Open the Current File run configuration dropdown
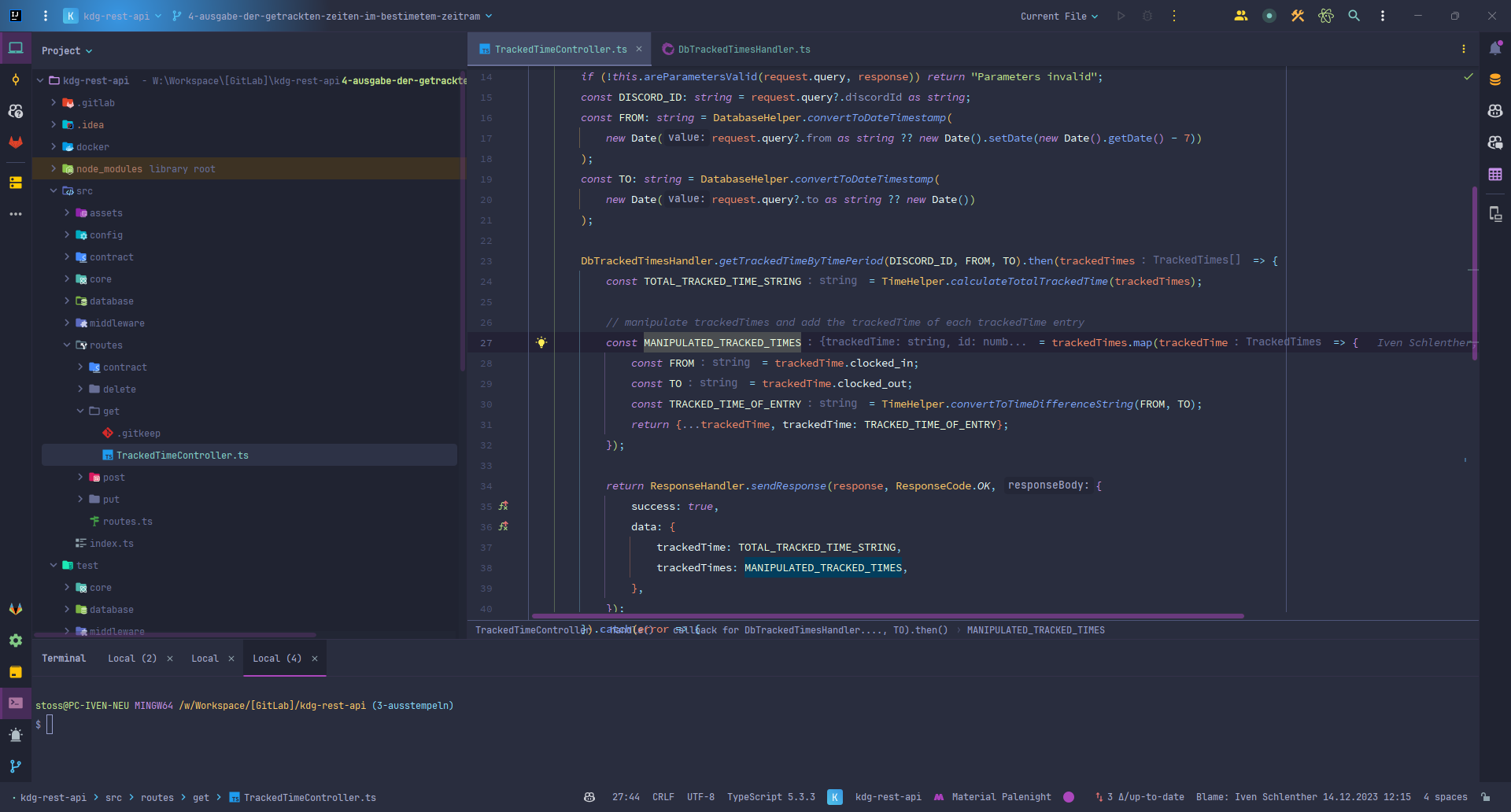 point(1058,17)
